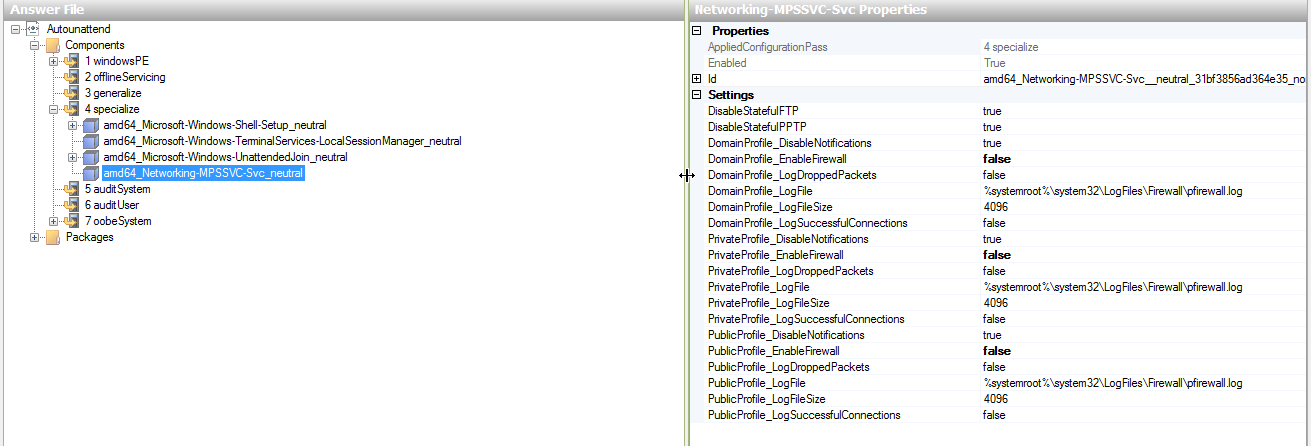The height and width of the screenshot is (446, 1311).
Task: Collapse the Components tree node
Action: pyautogui.click(x=35, y=45)
